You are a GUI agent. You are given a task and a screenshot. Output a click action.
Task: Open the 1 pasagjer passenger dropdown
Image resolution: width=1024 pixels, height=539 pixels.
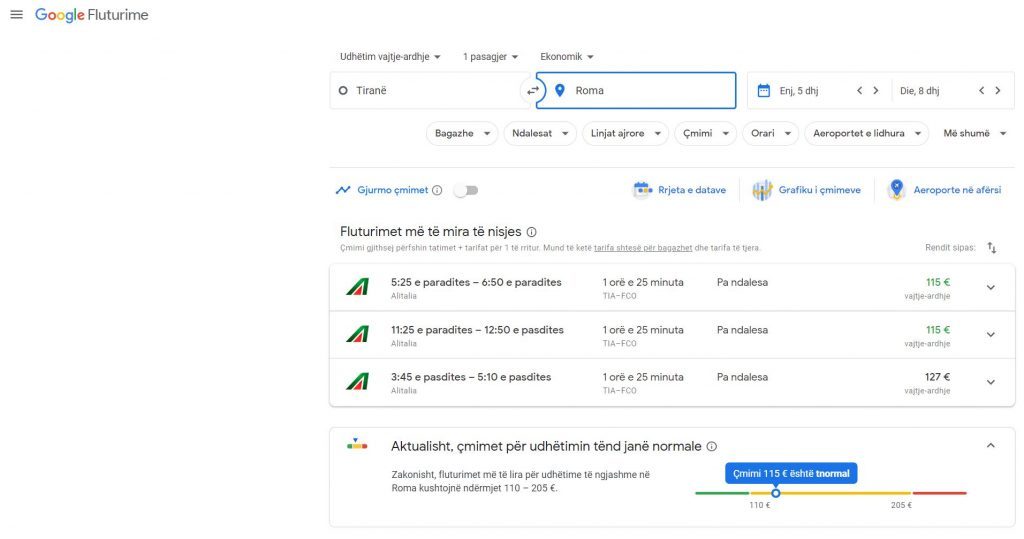tap(491, 57)
